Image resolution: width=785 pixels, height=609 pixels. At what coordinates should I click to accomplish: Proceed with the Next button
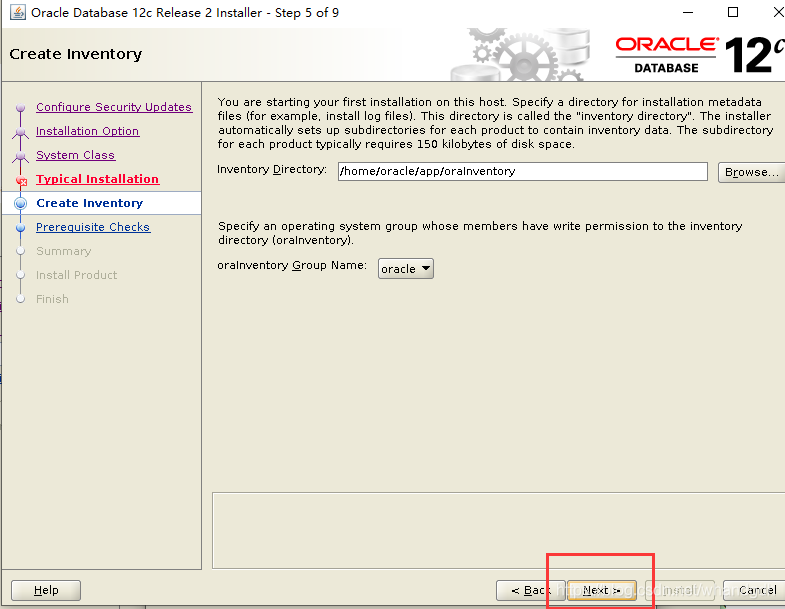click(x=602, y=590)
